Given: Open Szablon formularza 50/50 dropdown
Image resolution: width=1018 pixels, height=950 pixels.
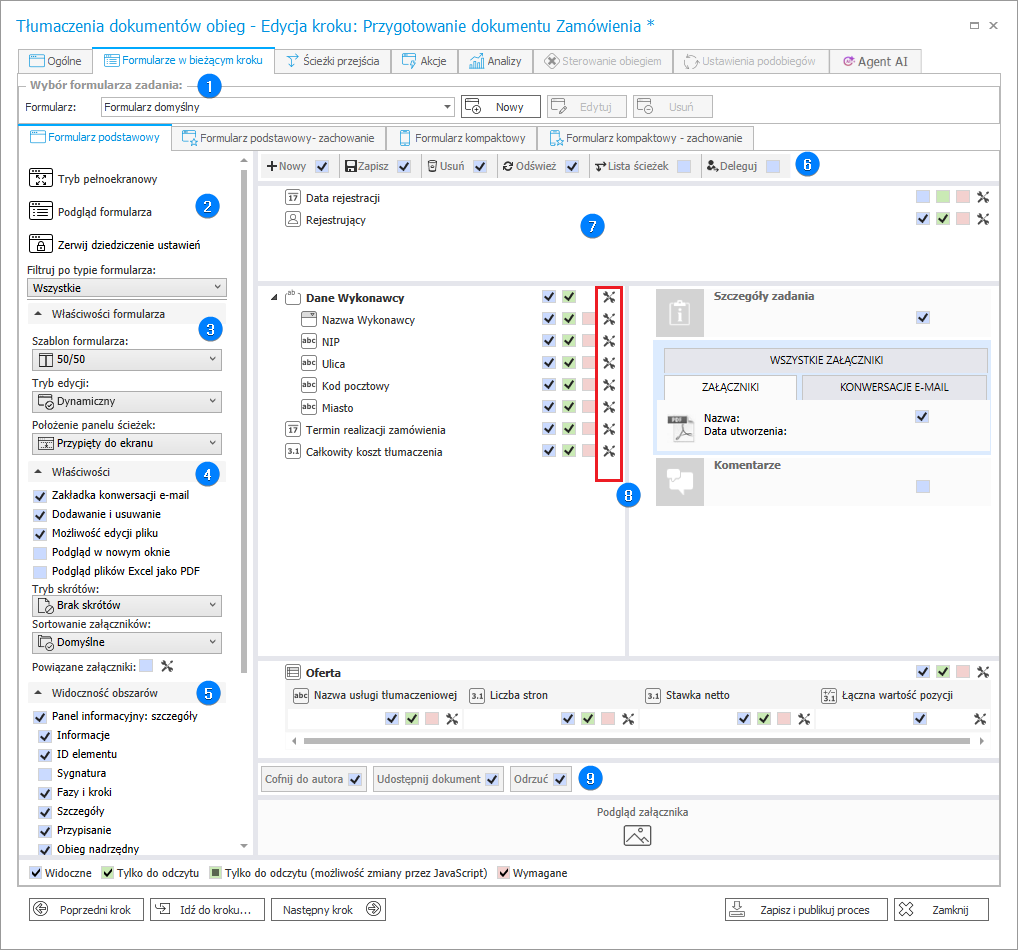Looking at the screenshot, I should coord(125,359).
